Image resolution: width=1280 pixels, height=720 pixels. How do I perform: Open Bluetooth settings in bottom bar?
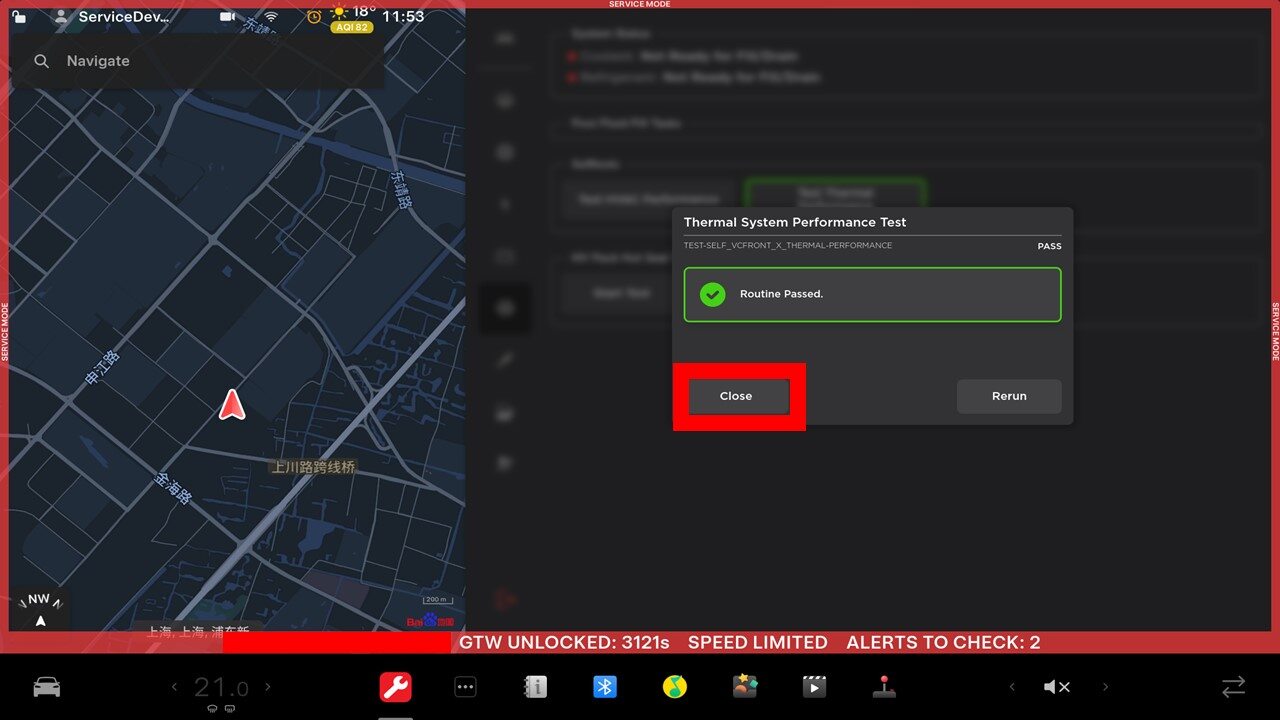(x=605, y=687)
